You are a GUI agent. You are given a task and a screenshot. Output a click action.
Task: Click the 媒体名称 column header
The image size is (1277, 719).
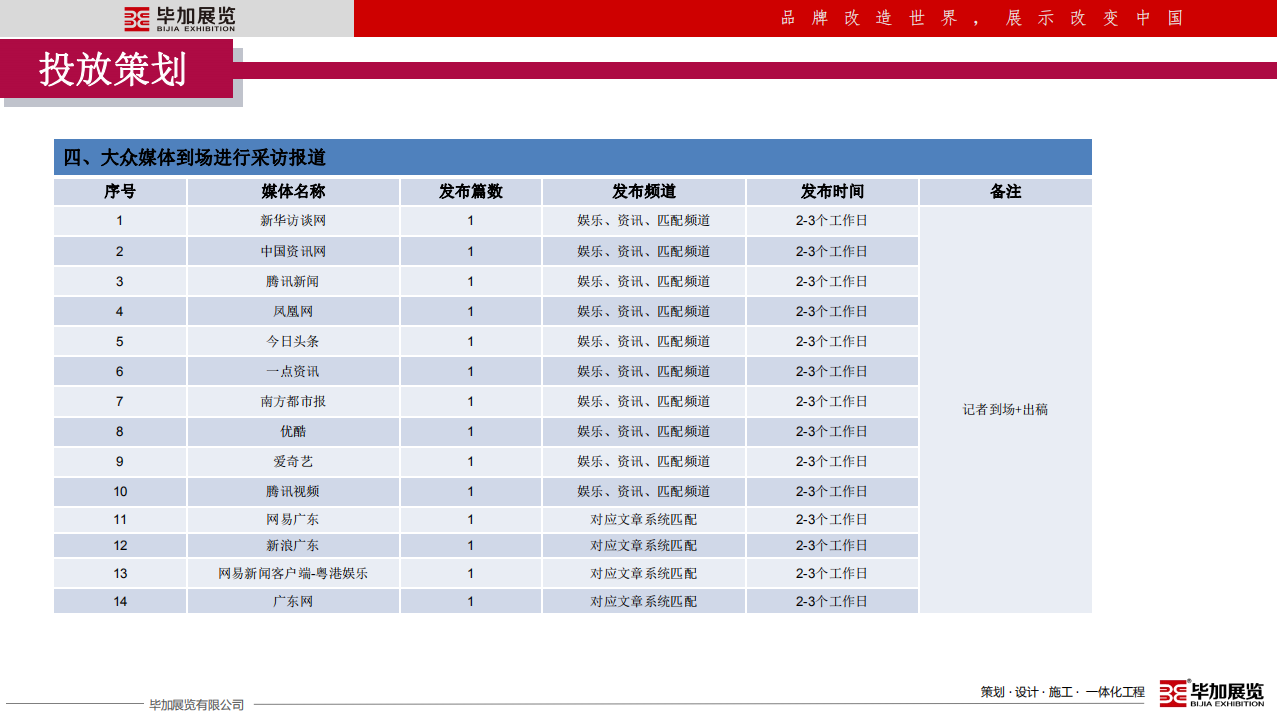[293, 191]
